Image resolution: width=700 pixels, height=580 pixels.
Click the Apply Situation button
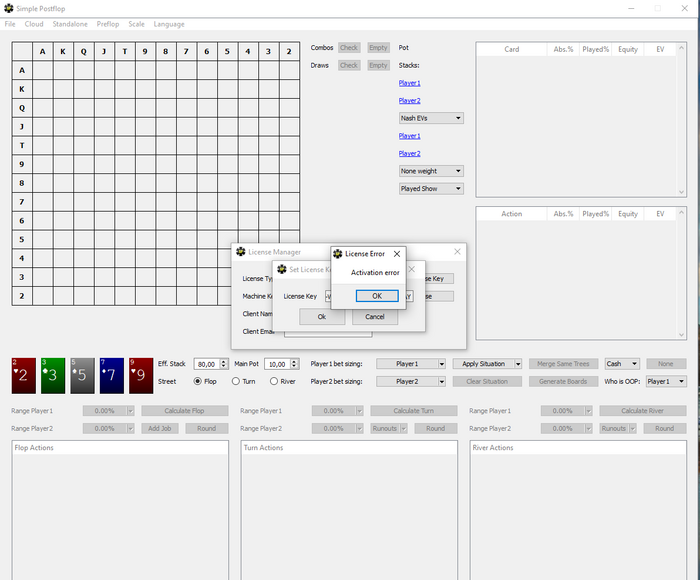click(x=483, y=364)
